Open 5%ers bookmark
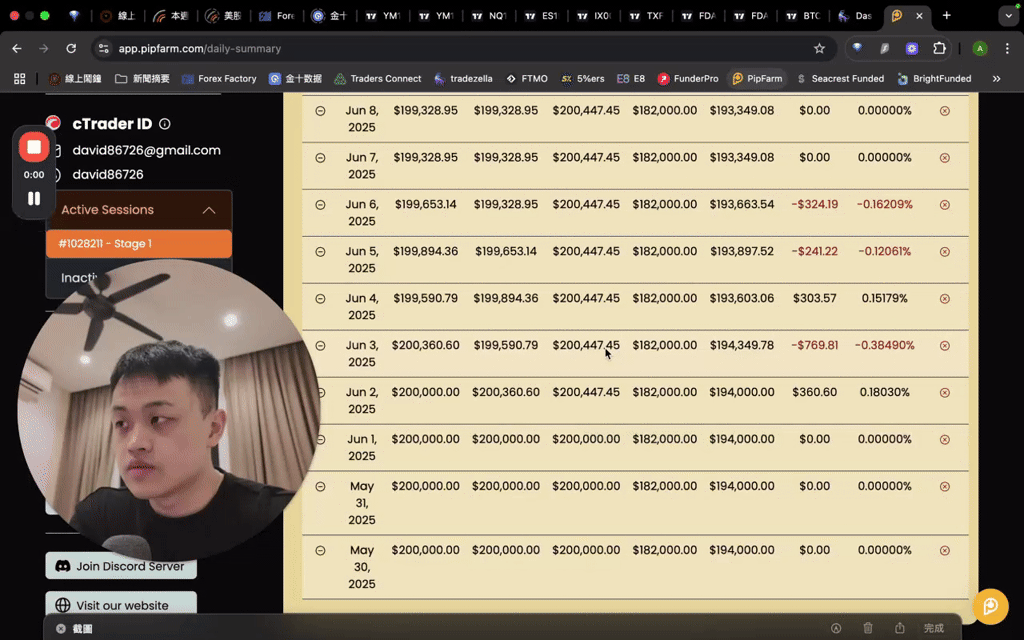The width and height of the screenshot is (1024, 640). pyautogui.click(x=583, y=78)
